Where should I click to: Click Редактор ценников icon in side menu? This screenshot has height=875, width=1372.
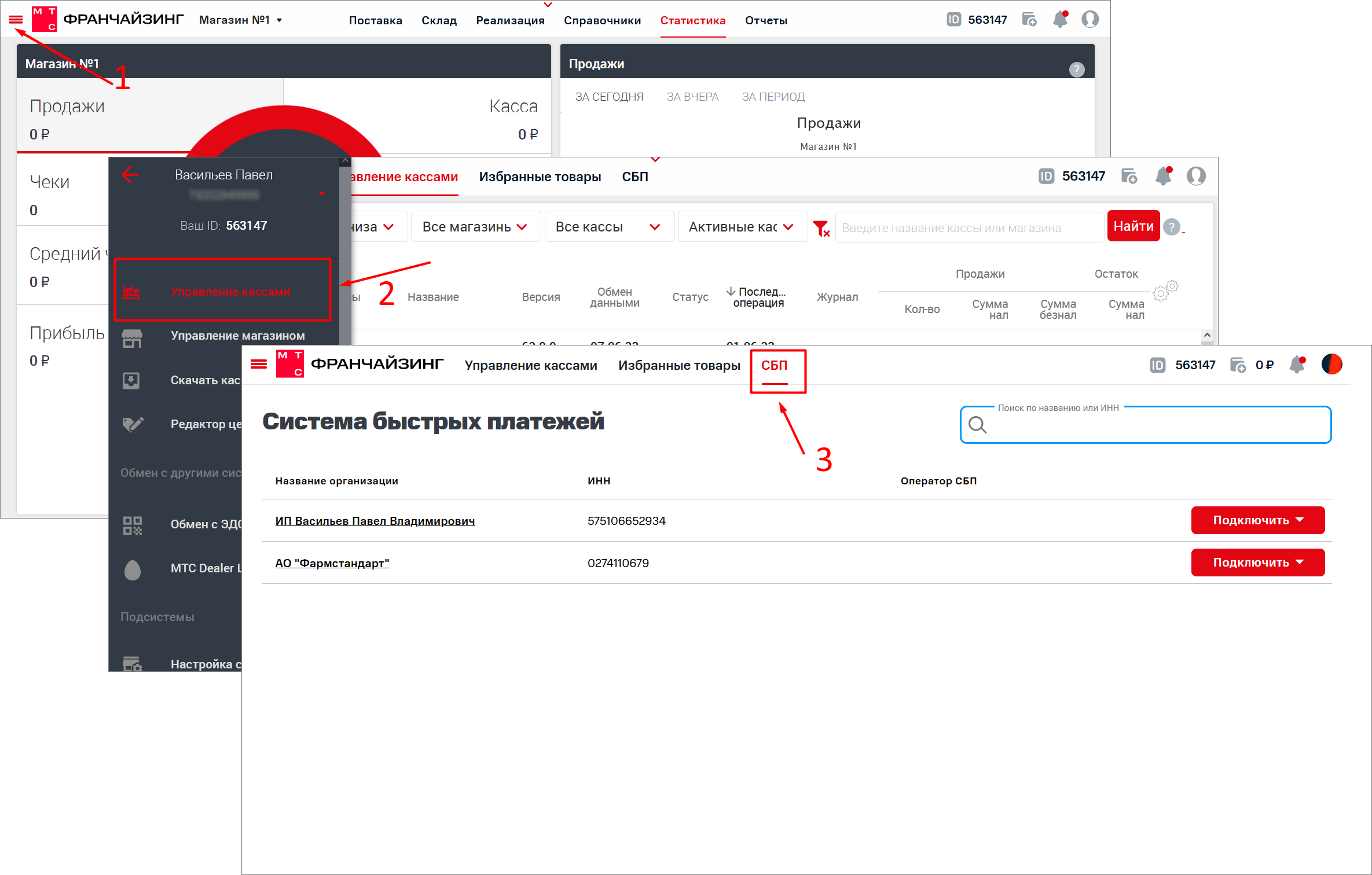tap(133, 424)
